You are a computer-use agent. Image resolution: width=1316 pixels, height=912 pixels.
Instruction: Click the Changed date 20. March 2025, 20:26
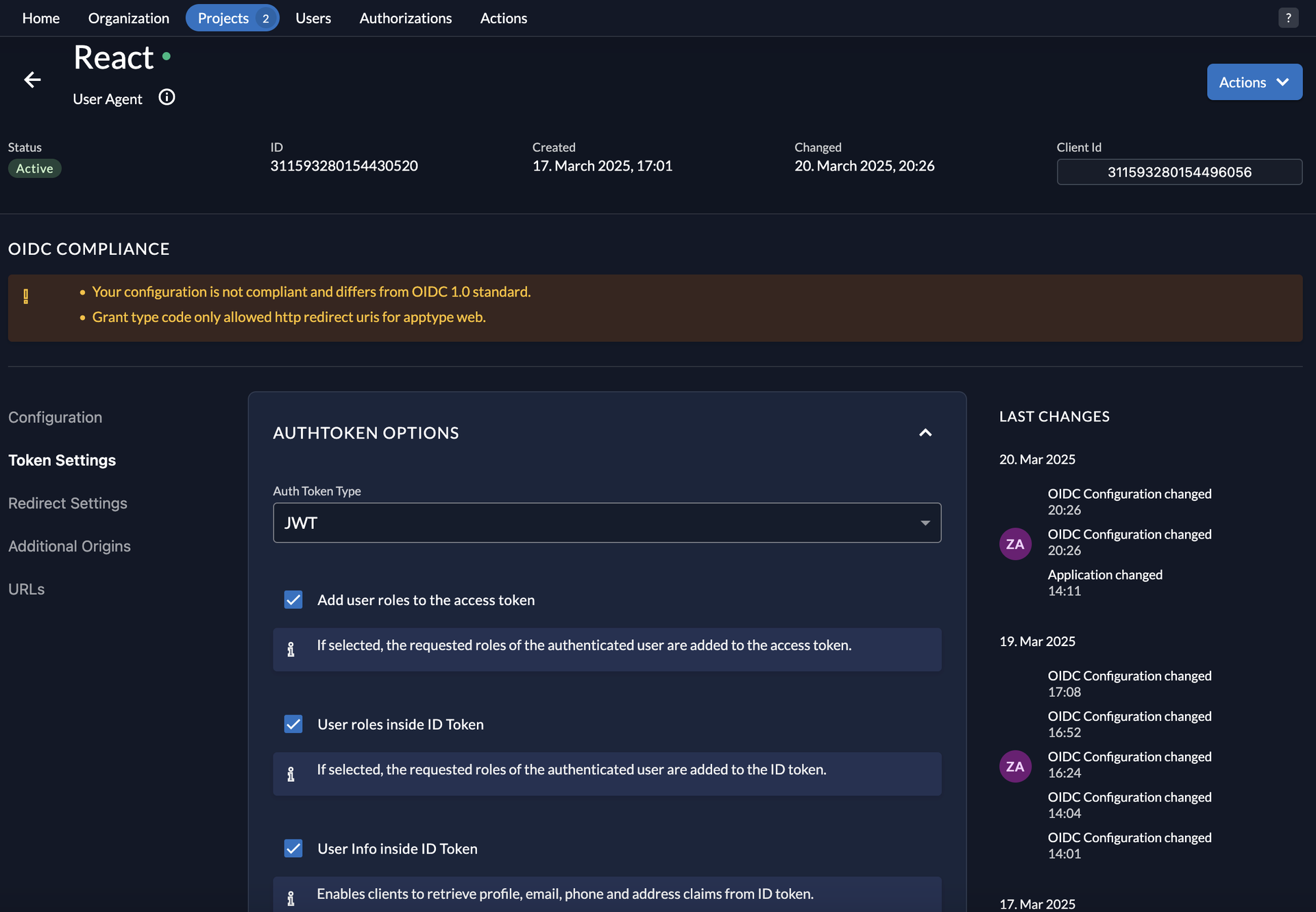point(864,166)
